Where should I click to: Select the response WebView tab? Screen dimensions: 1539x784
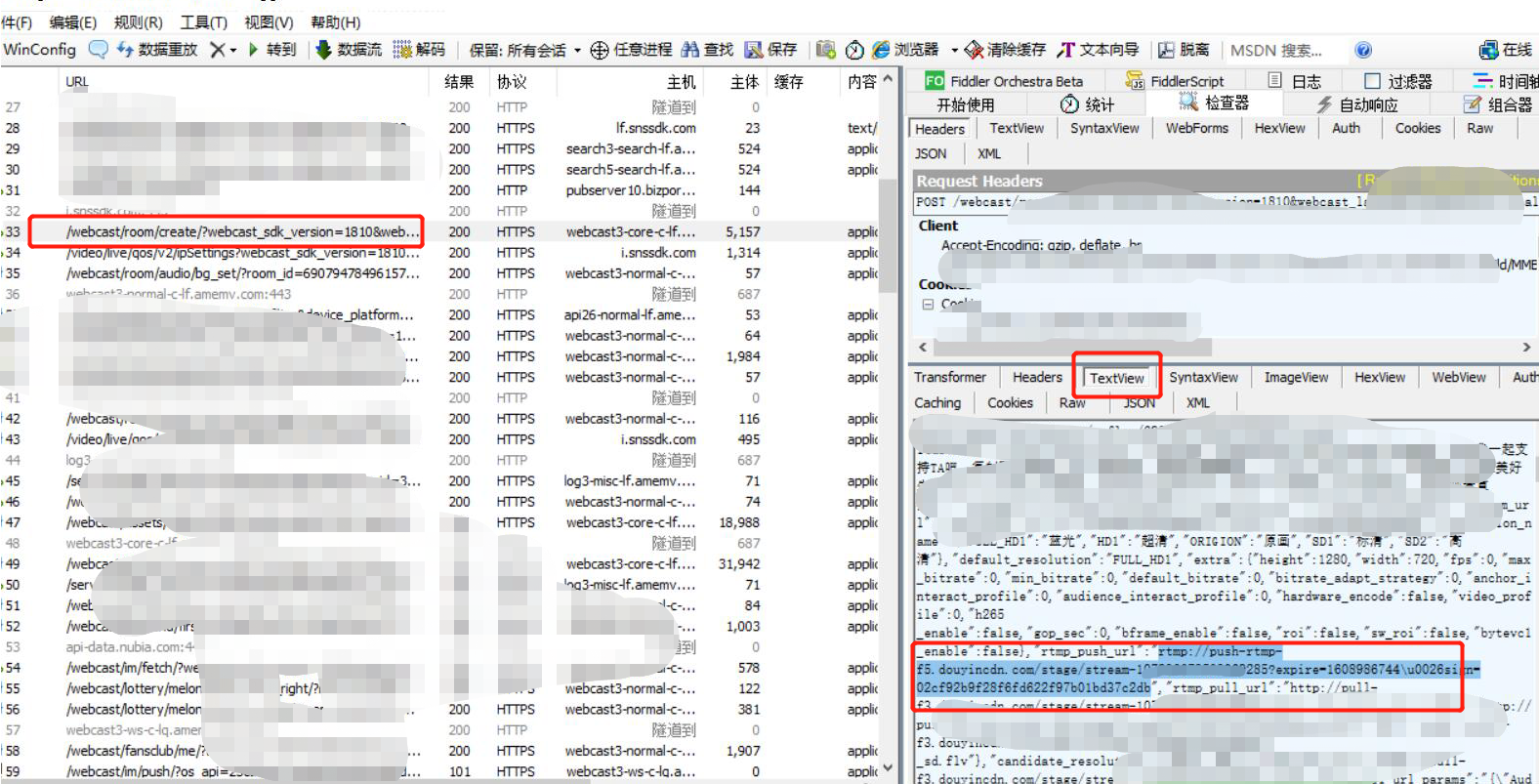(1459, 377)
